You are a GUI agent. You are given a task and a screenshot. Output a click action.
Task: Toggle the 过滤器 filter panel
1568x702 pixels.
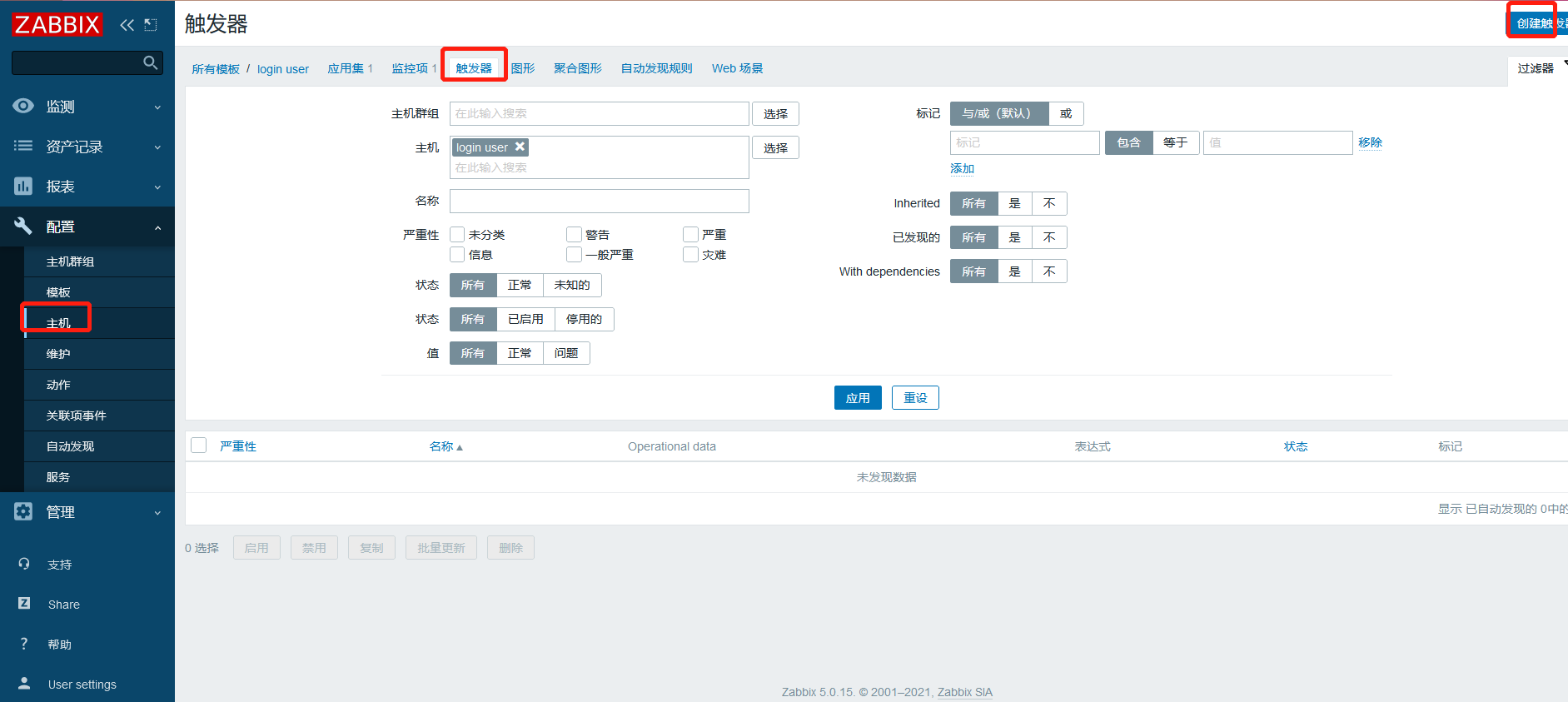[x=1536, y=68]
